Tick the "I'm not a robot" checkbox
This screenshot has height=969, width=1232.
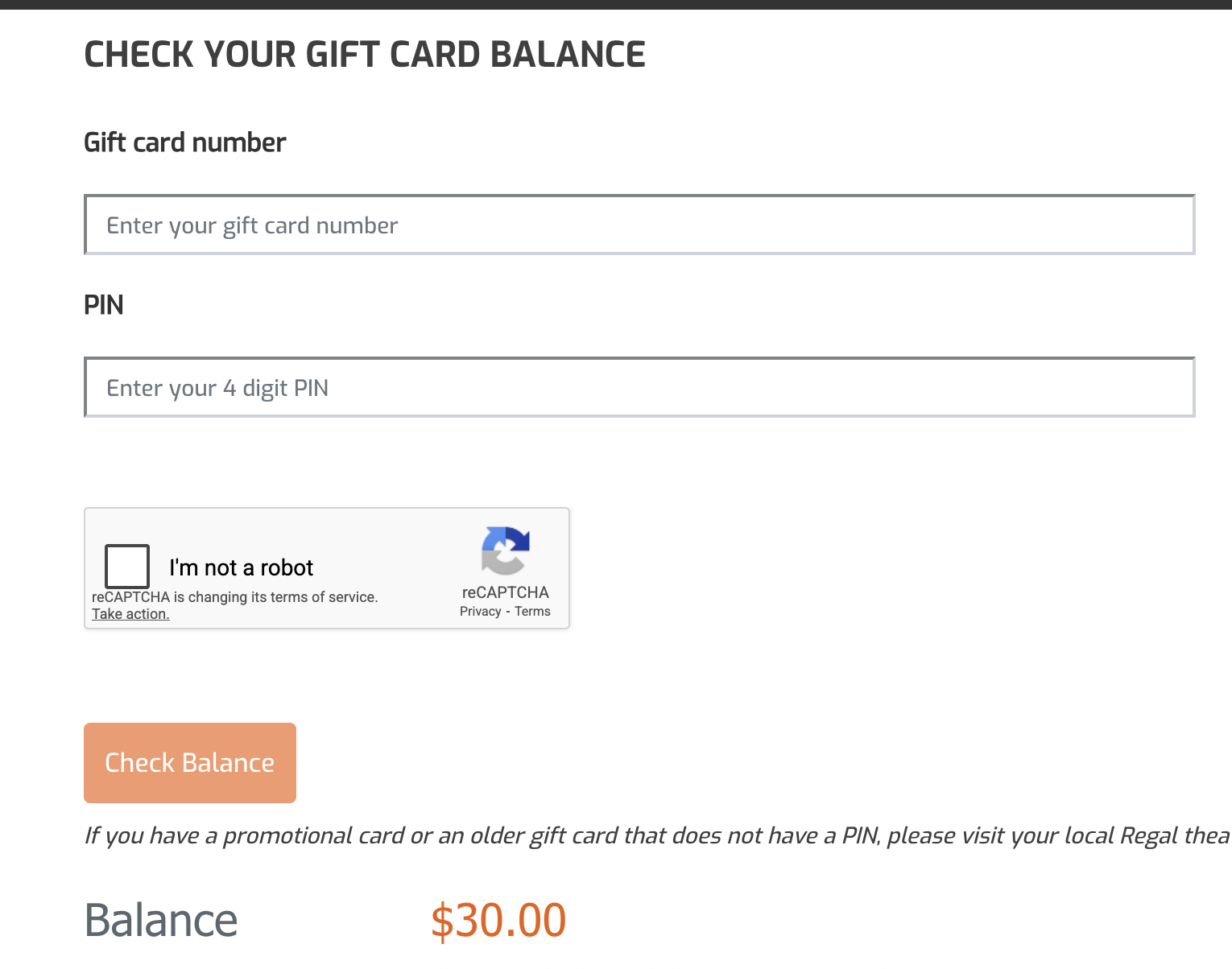pos(127,566)
